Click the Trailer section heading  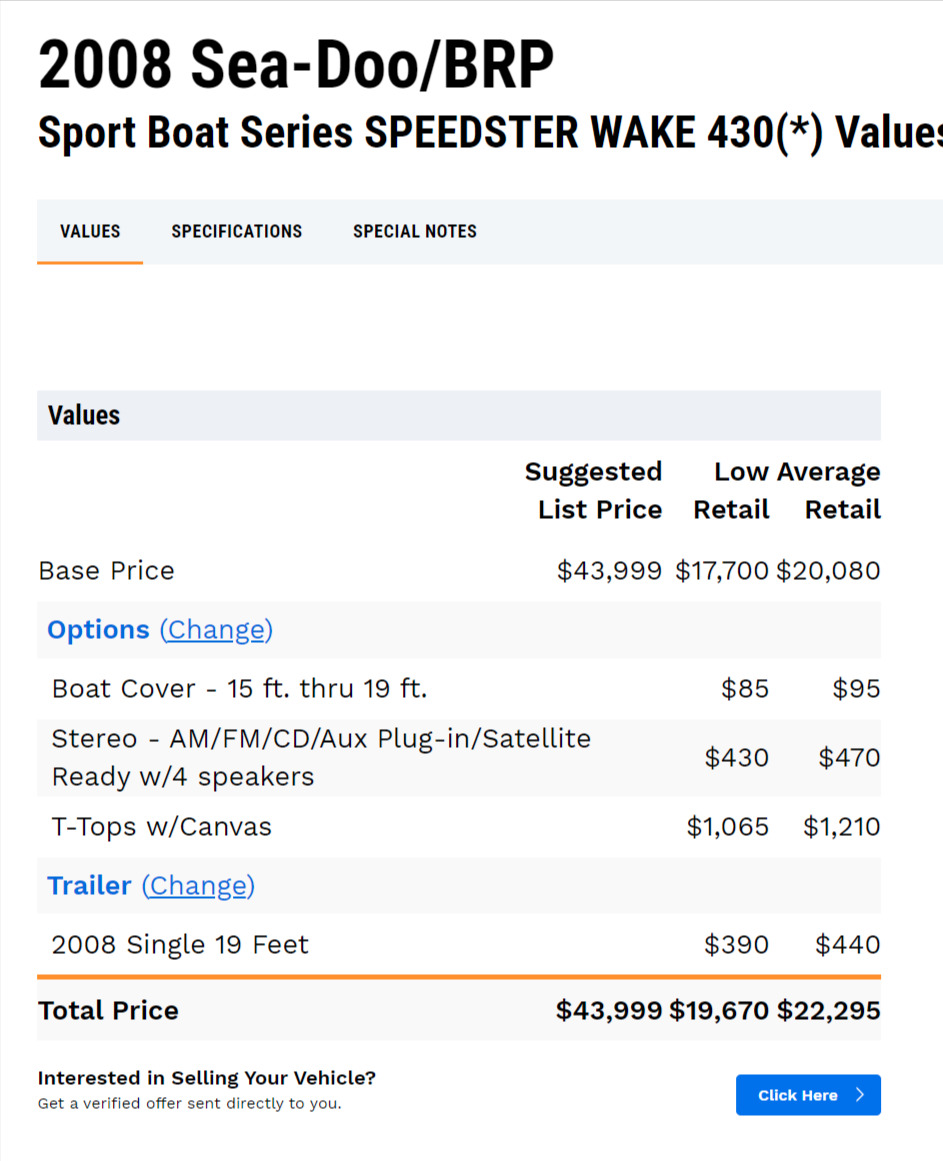click(89, 886)
